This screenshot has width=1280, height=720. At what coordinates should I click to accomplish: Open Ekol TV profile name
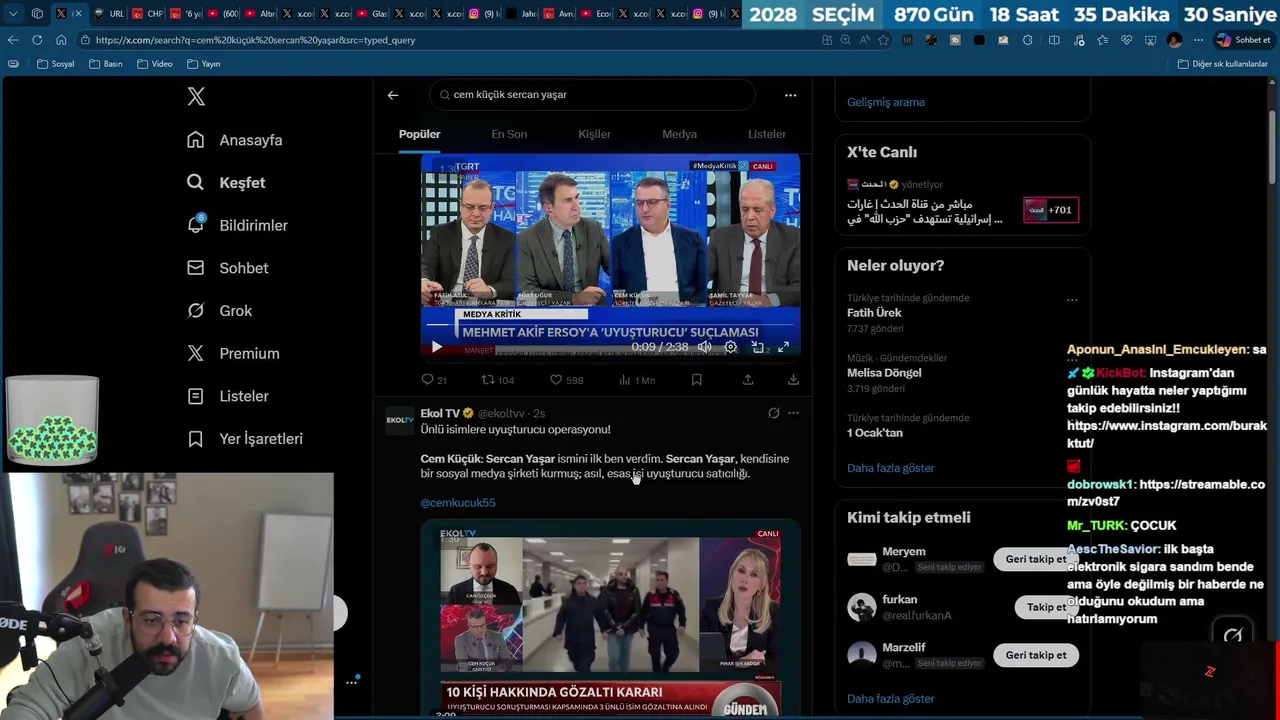click(x=440, y=413)
